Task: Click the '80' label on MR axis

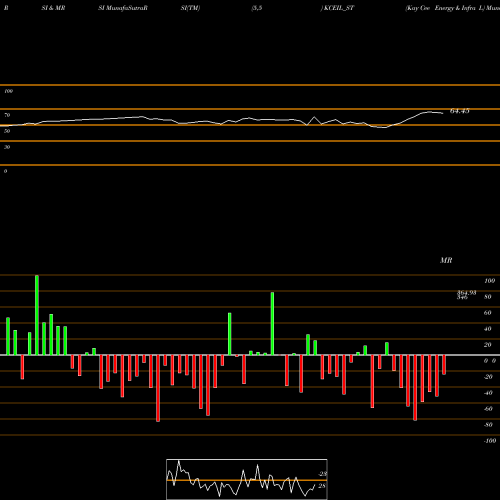Action: (487, 297)
